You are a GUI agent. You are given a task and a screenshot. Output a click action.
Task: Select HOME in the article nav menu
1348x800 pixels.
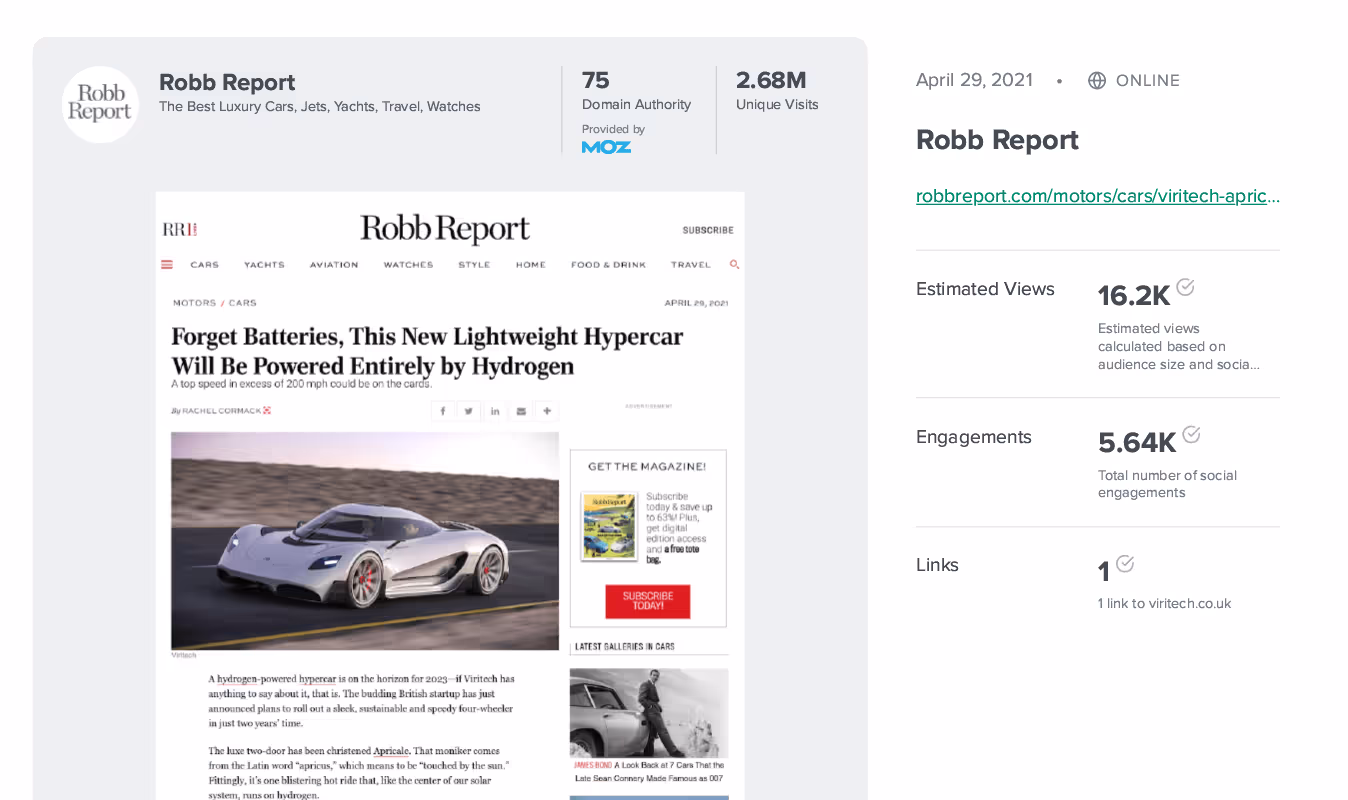point(531,265)
